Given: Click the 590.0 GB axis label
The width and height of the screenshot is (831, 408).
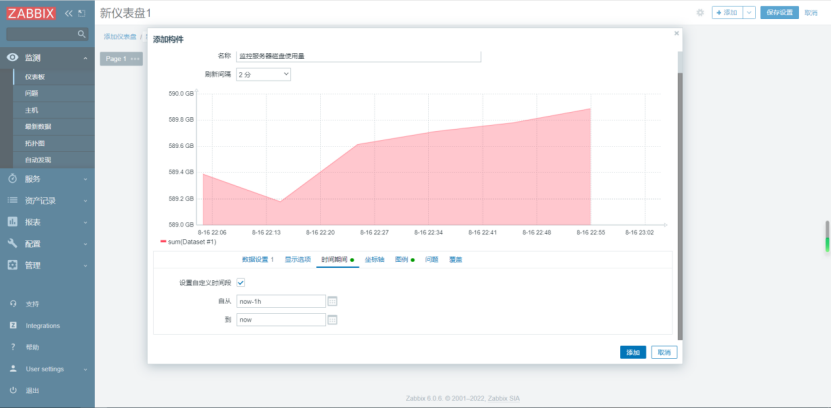Looking at the screenshot, I should 181,94.
